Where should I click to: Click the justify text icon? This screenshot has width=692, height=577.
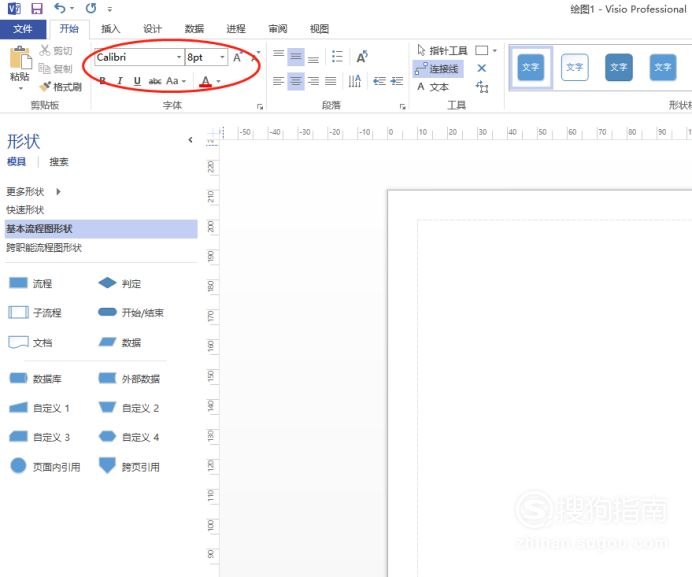[331, 81]
